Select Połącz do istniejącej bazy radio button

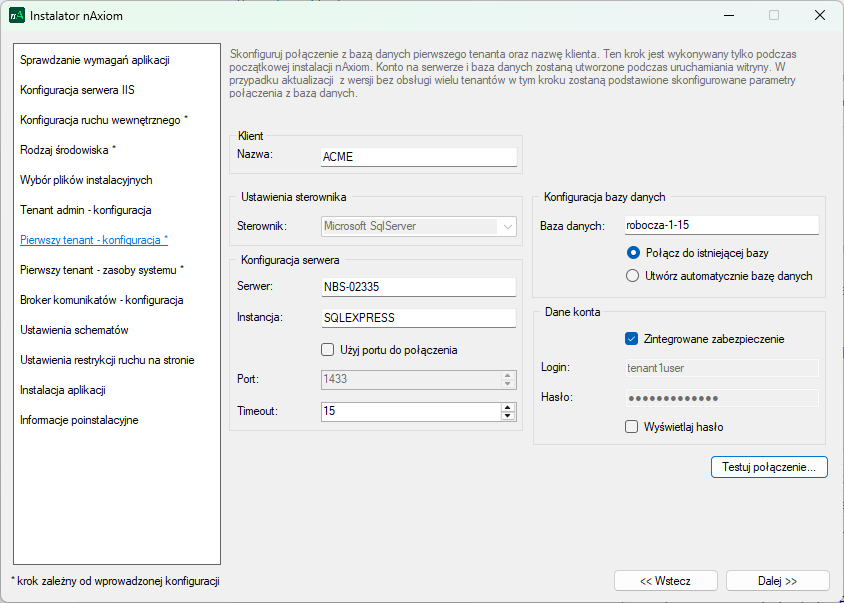tap(632, 253)
